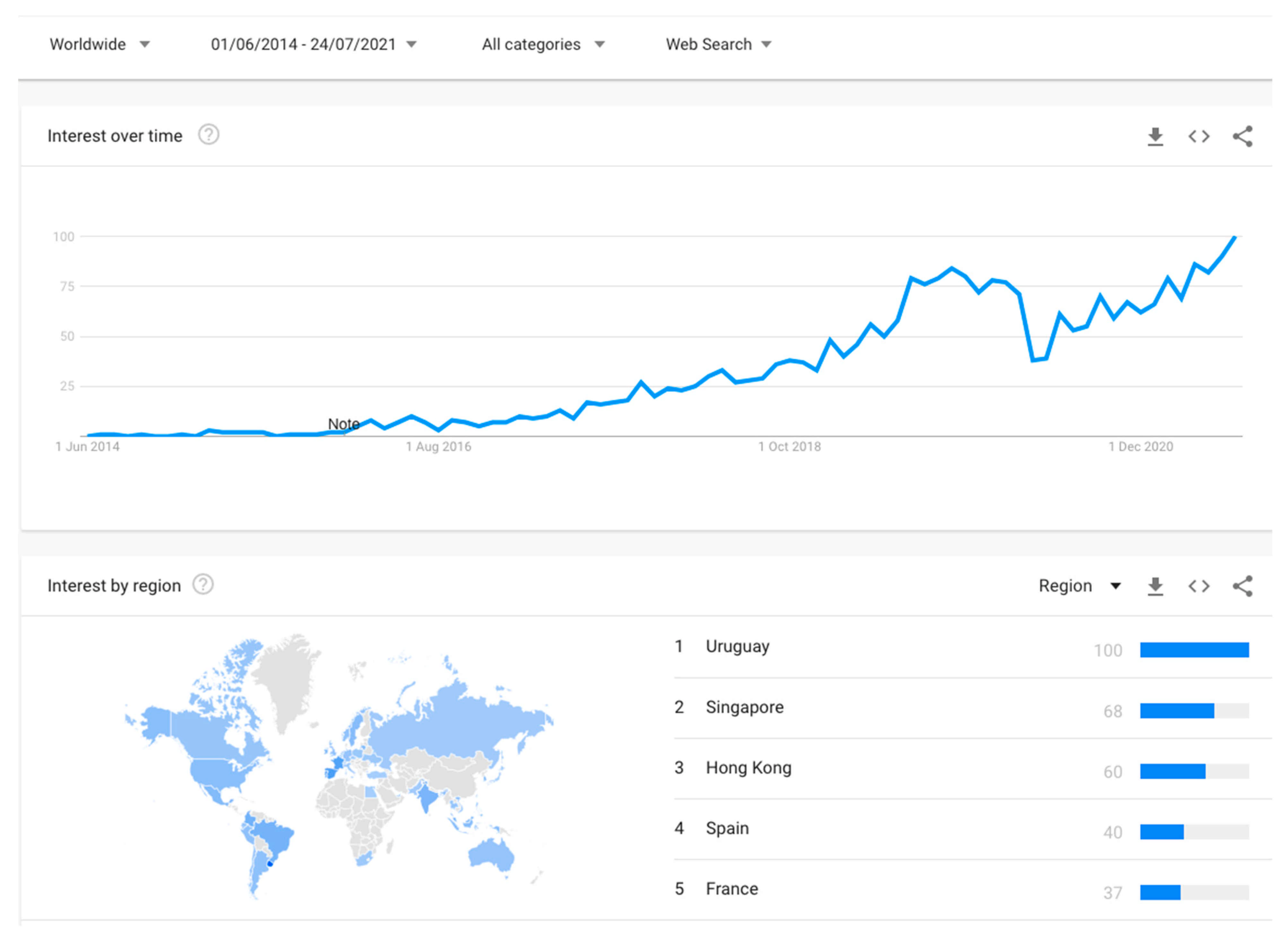This screenshot has width=1288, height=937.
Task: Open the Worldwide location dropdown
Action: (x=100, y=44)
